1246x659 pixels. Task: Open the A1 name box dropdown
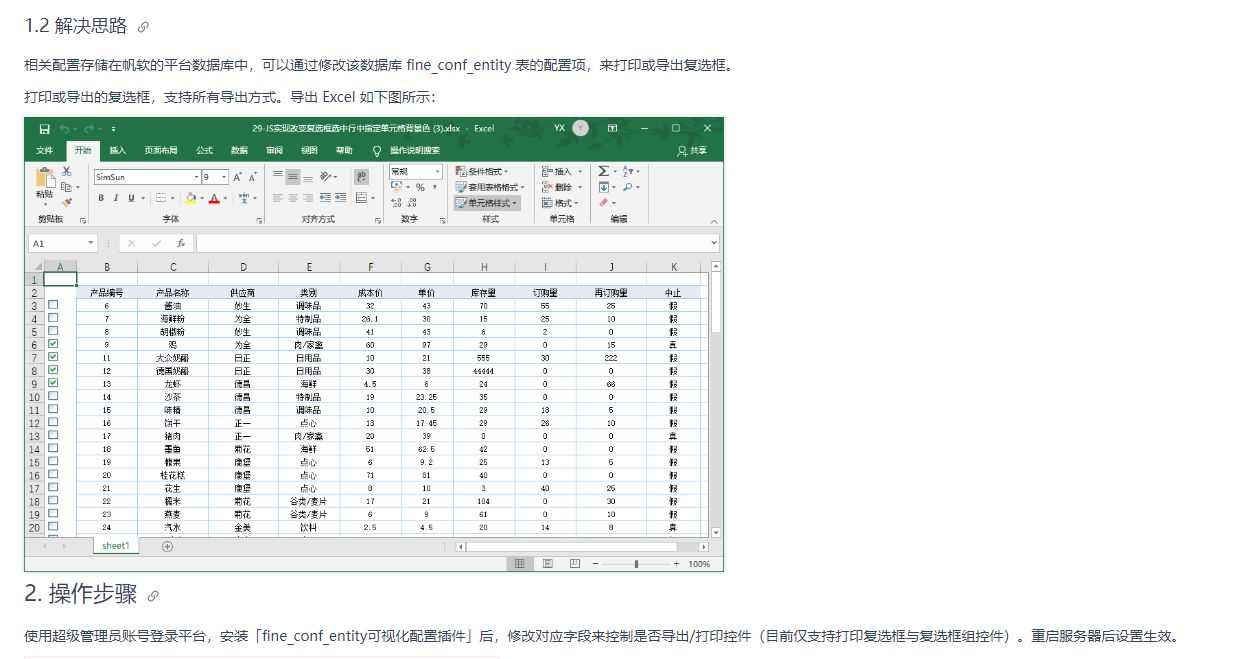click(x=91, y=243)
